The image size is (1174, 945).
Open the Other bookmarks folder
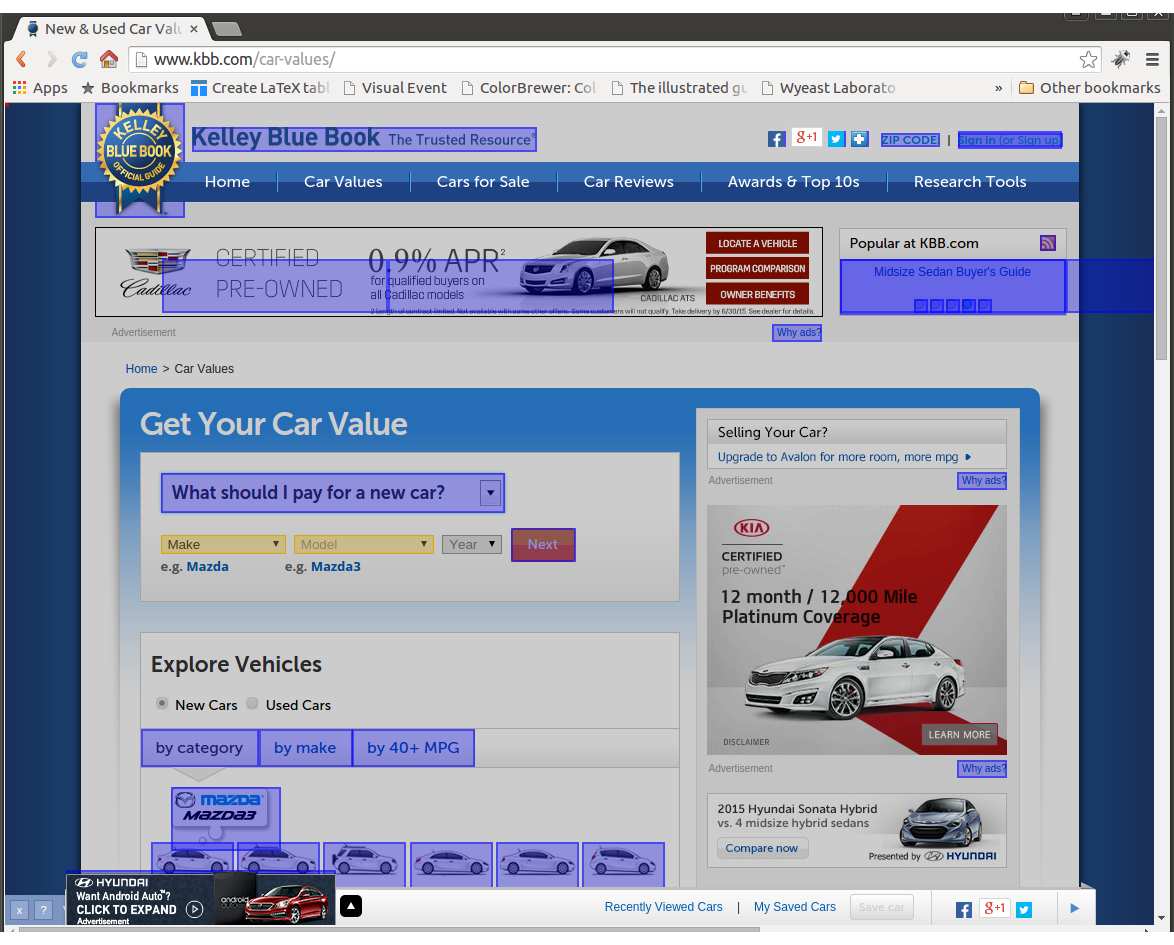tap(1089, 88)
